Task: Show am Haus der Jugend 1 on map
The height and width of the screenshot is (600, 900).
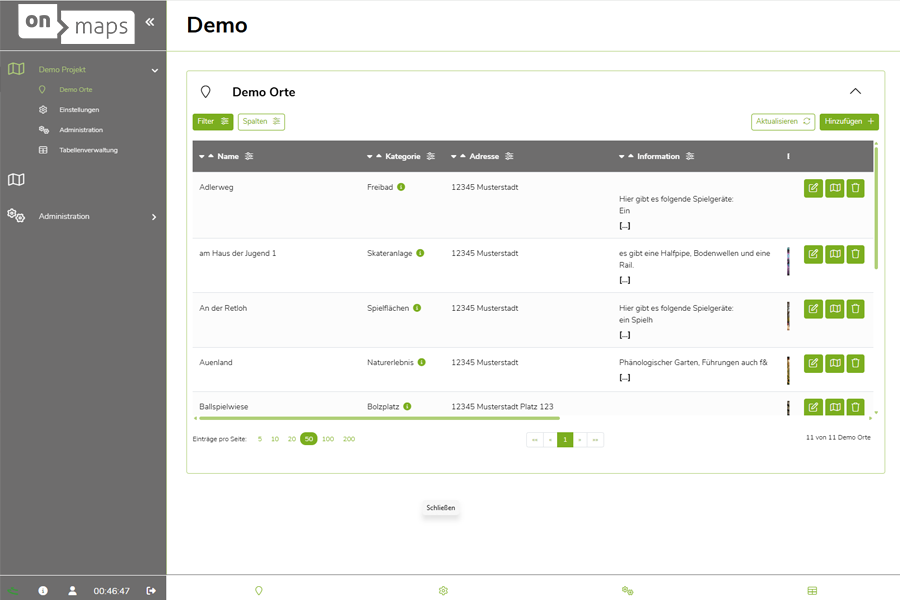Action: coord(834,254)
